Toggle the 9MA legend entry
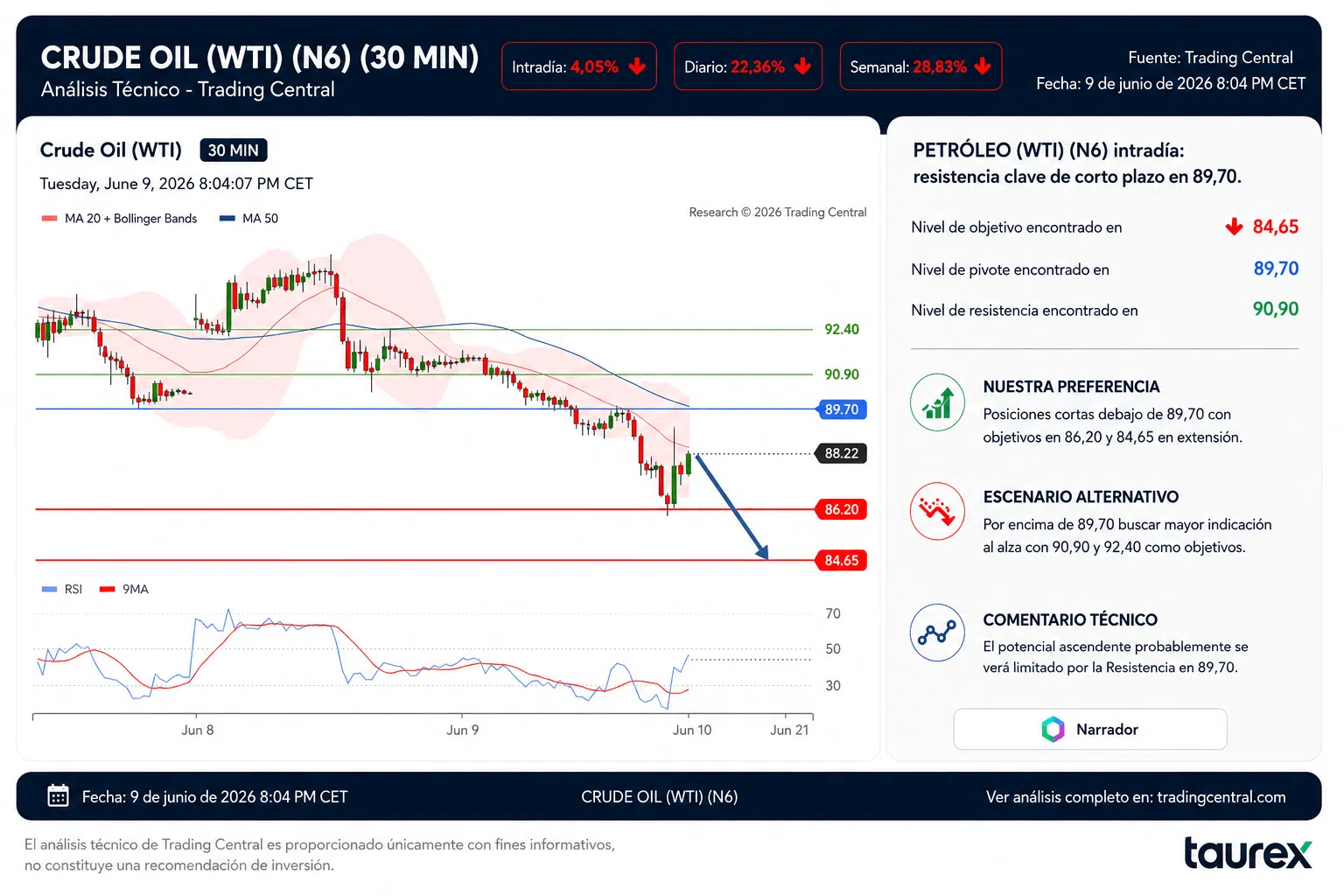The image size is (1344, 896). [124, 589]
